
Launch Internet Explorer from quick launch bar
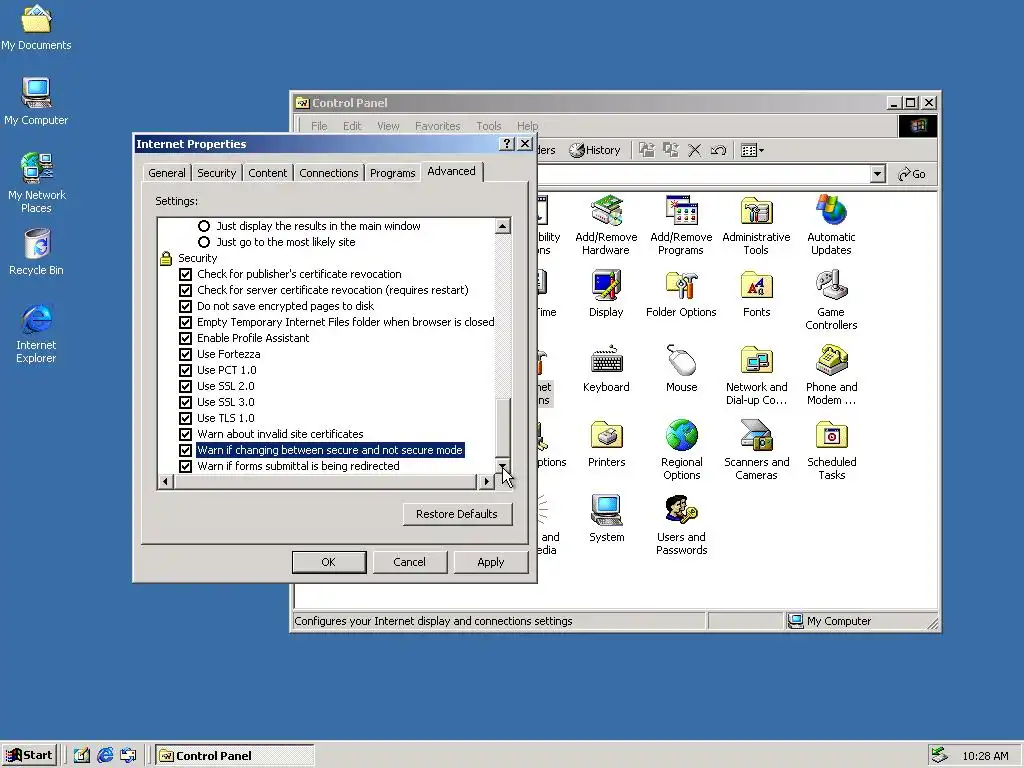pyautogui.click(x=104, y=756)
